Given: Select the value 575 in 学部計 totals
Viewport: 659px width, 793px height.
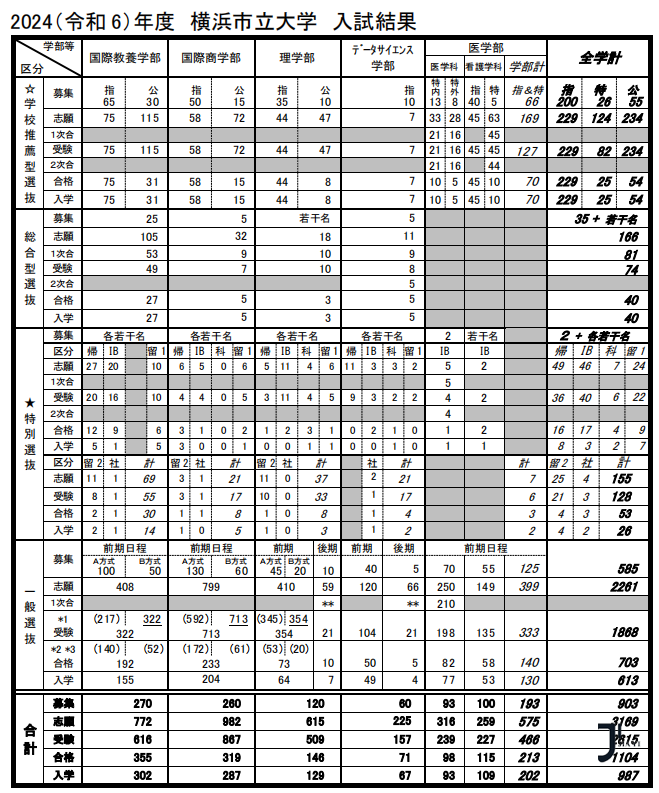Looking at the screenshot, I should coord(529,722).
